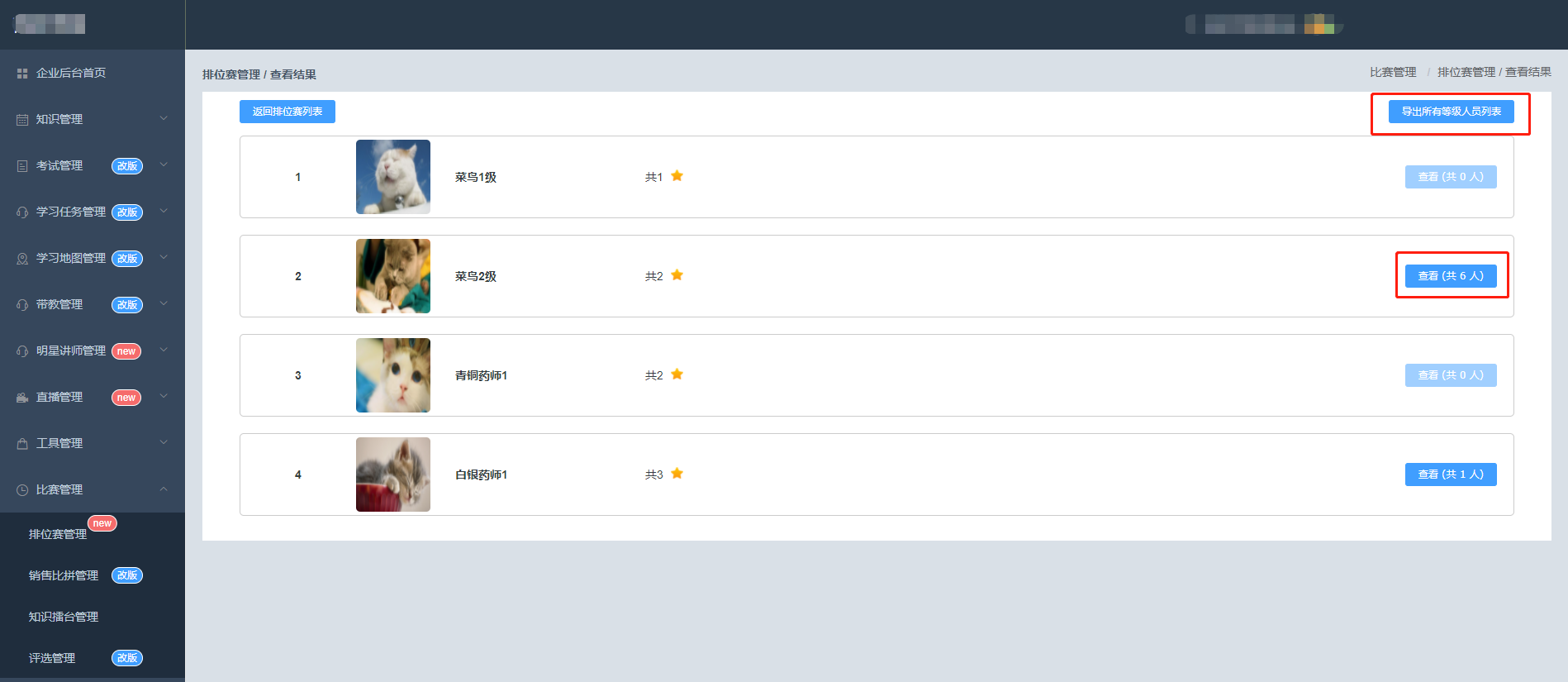The width and height of the screenshot is (1568, 682).
Task: Click the headset icon beside 带教管理
Action: 22,305
